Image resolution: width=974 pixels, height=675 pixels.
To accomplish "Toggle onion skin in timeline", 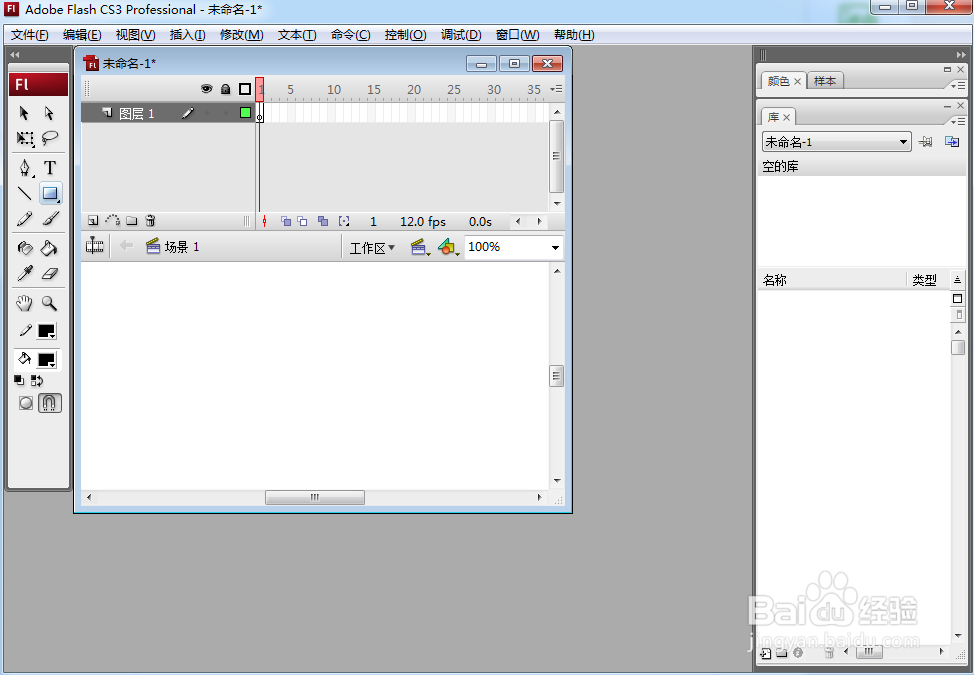I will (x=286, y=221).
